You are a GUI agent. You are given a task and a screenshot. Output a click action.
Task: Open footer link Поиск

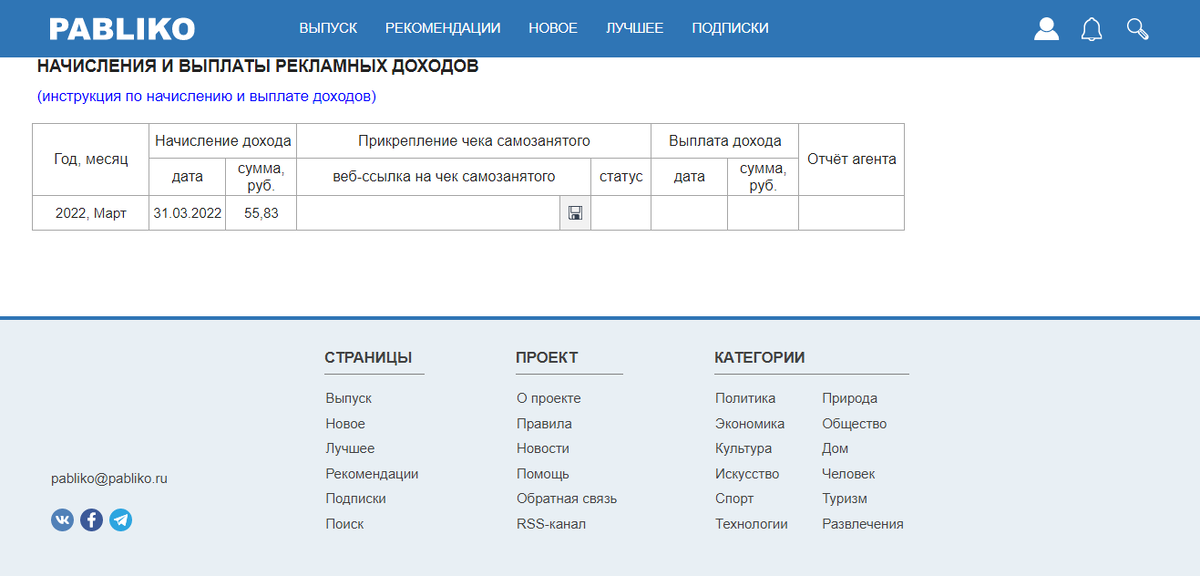[x=344, y=524]
